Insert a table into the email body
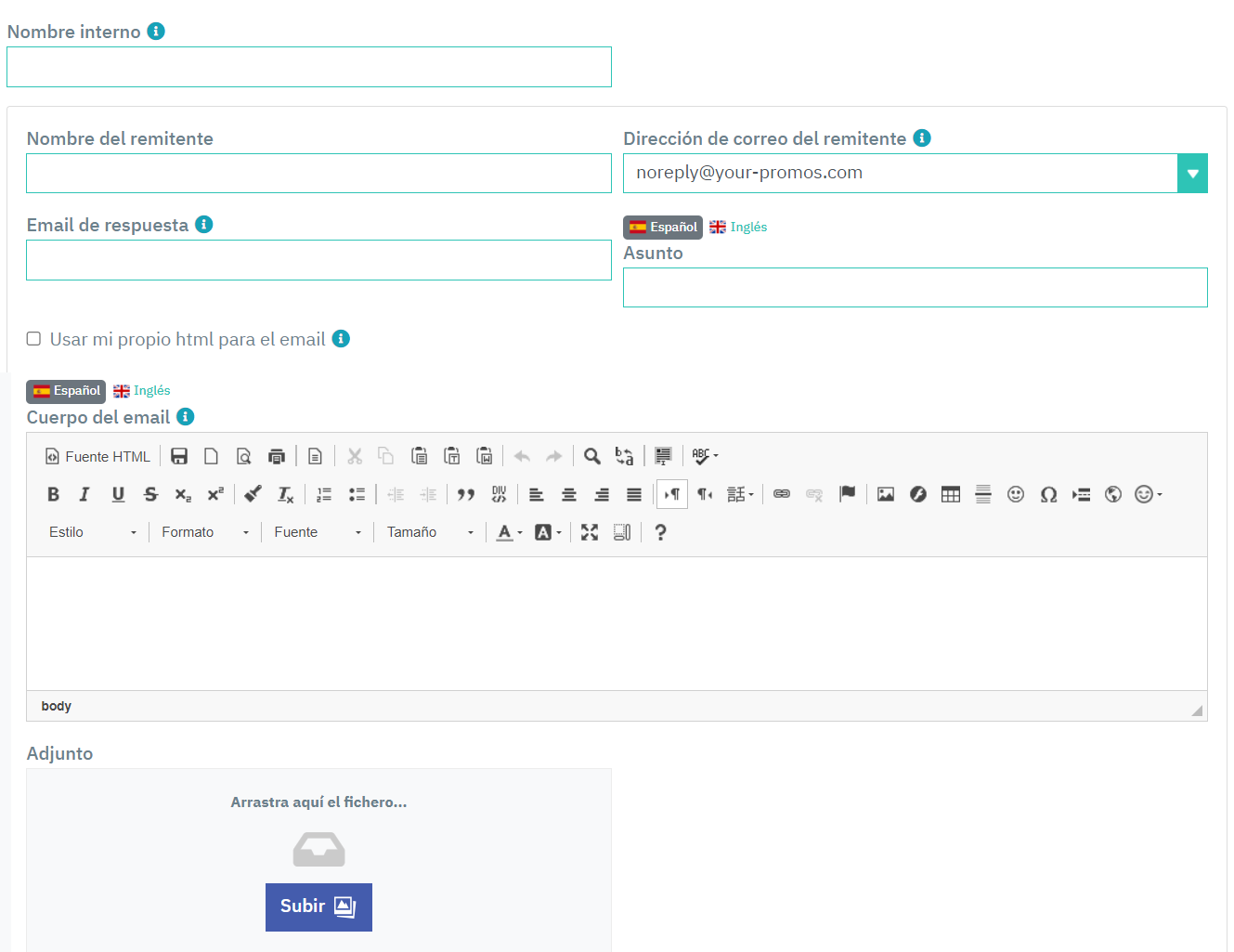The height and width of the screenshot is (952, 1234). click(951, 493)
